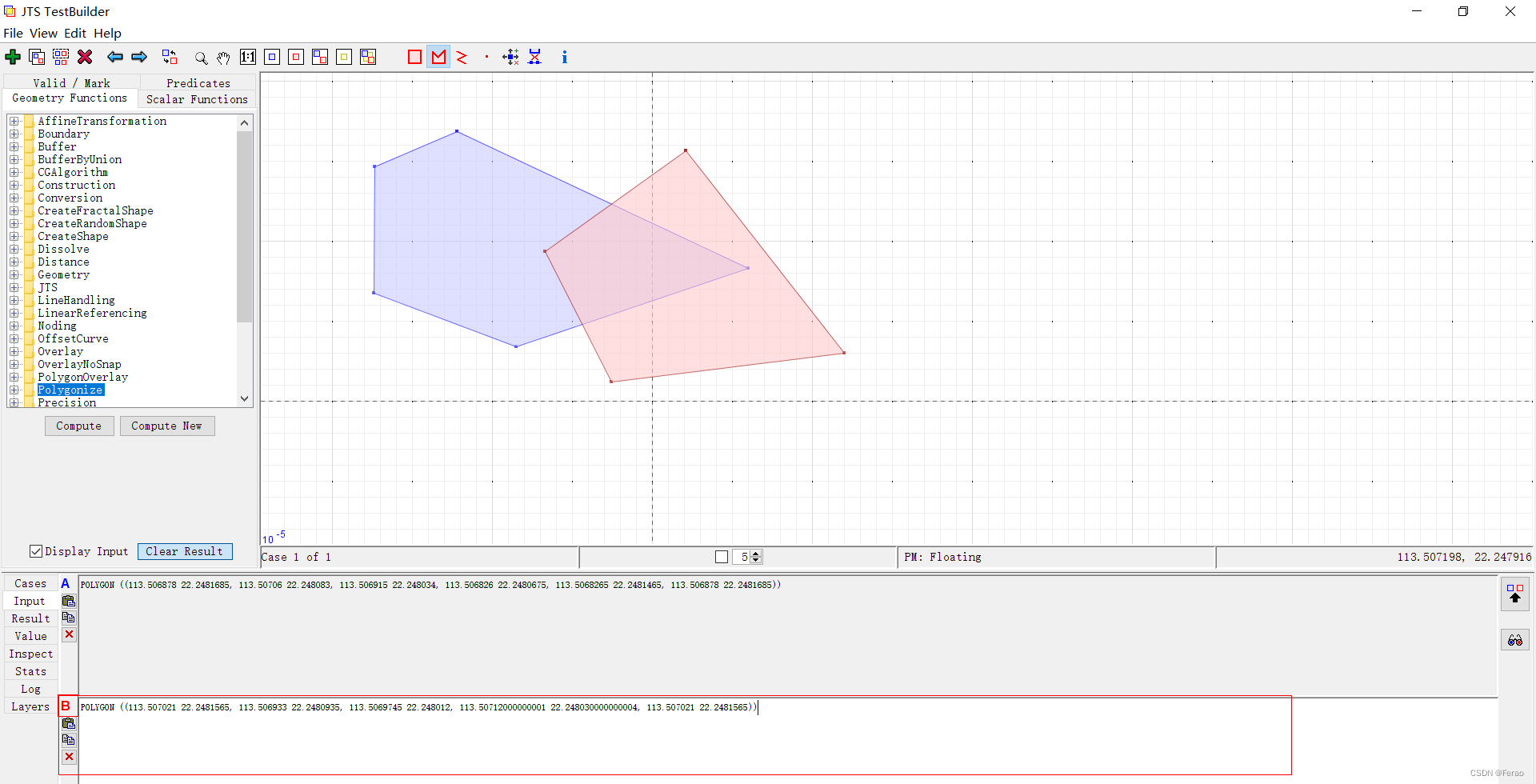Expand the Overlay function folder
Image resolution: width=1536 pixels, height=784 pixels.
pos(14,351)
